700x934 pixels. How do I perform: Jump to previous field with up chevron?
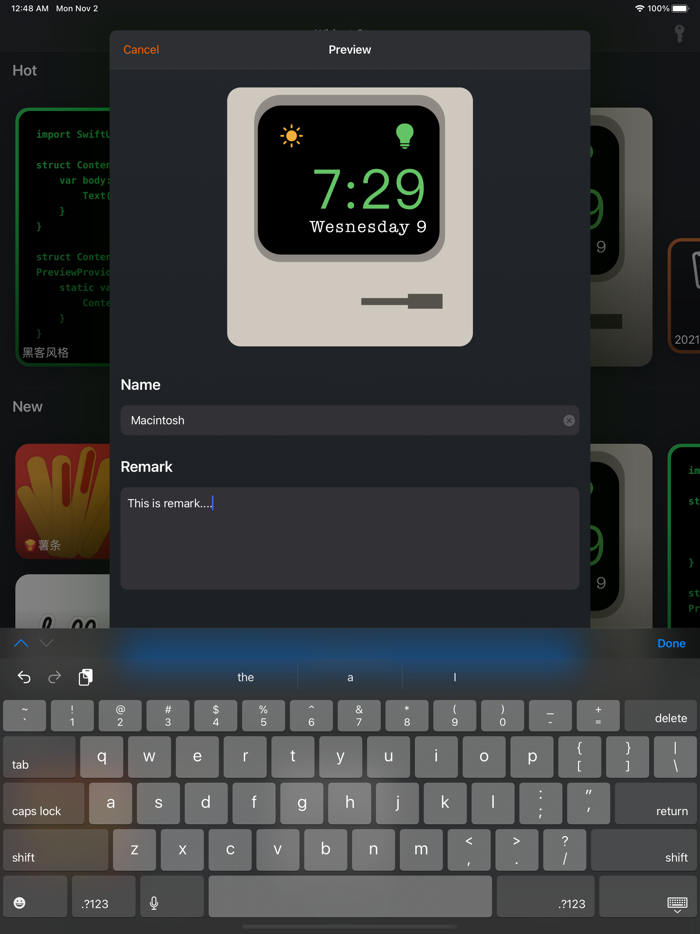click(20, 643)
